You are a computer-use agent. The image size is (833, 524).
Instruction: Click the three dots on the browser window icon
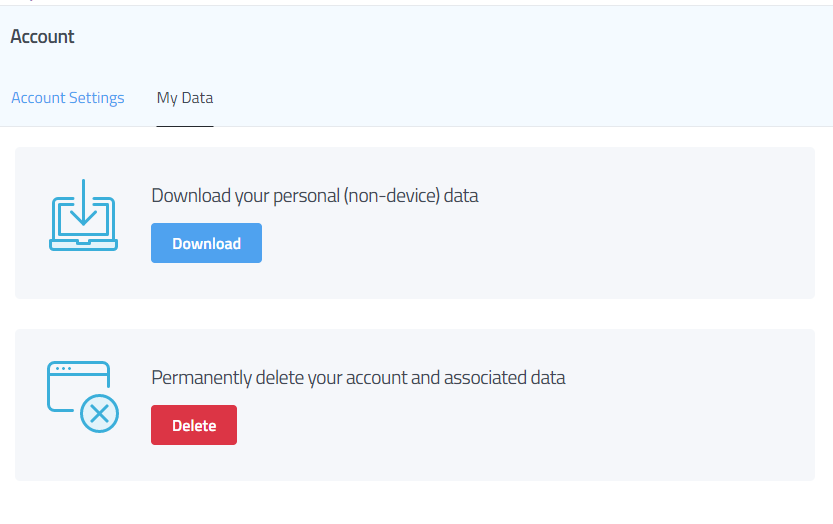click(63, 369)
